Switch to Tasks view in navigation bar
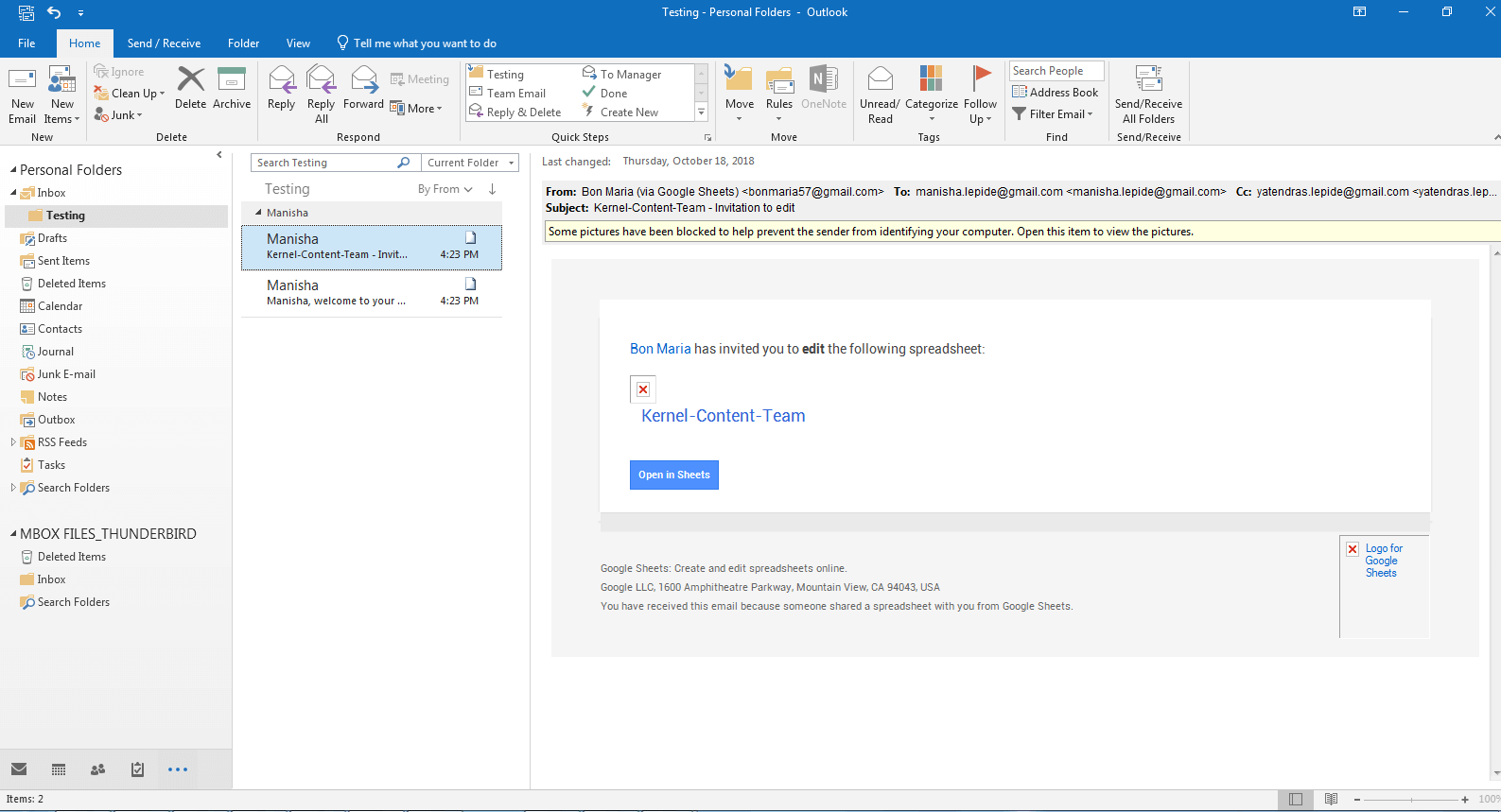Screen dimensions: 1501x812 tap(137, 769)
